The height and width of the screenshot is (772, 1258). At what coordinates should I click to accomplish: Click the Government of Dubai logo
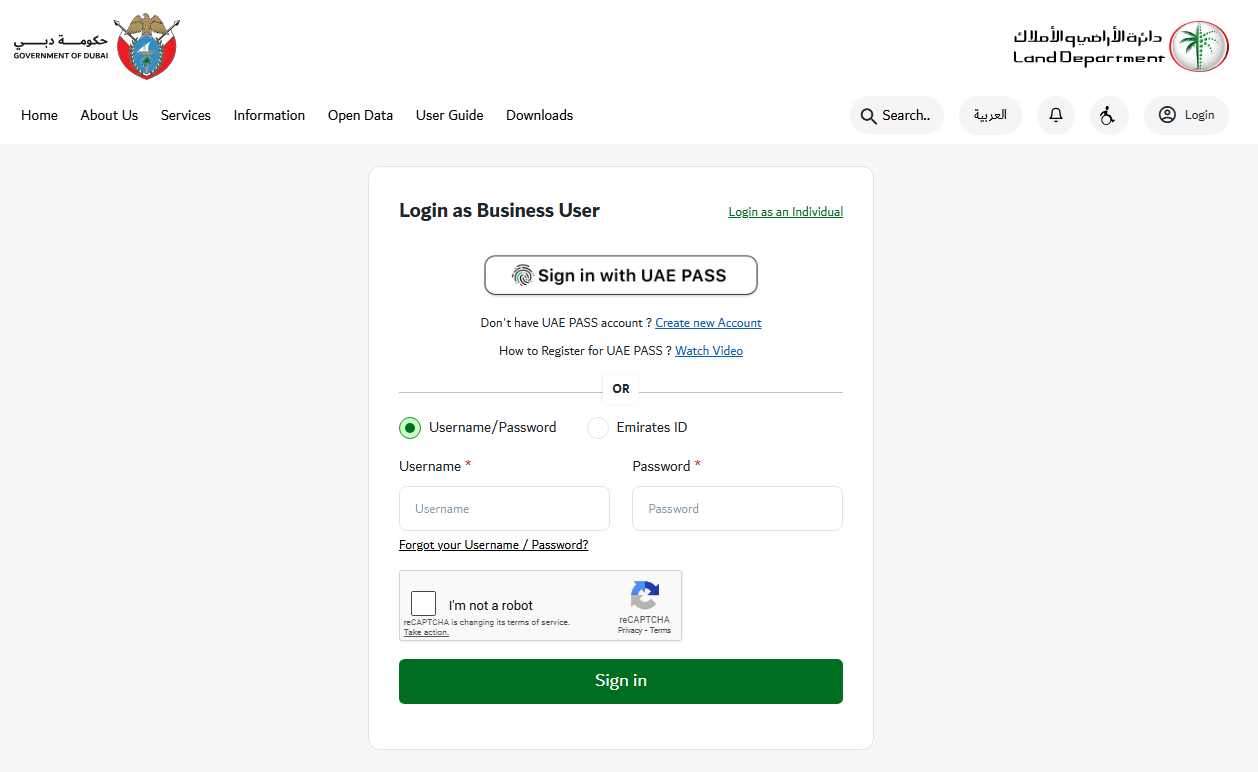(96, 47)
